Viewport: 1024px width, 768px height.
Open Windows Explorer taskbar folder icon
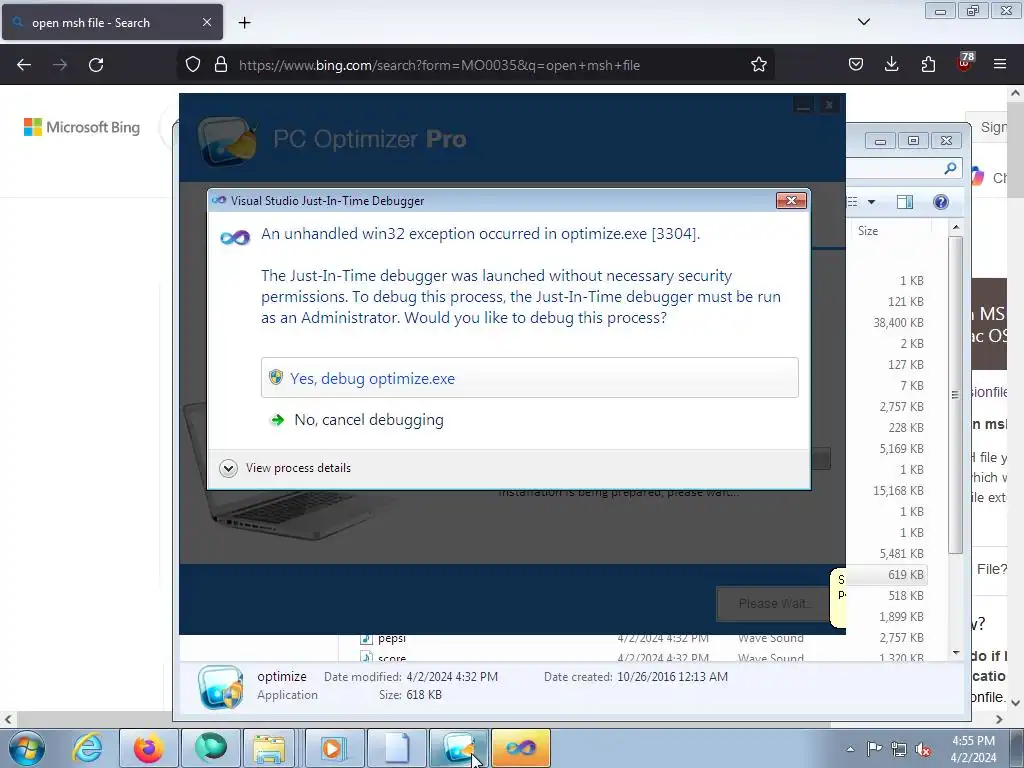269,748
